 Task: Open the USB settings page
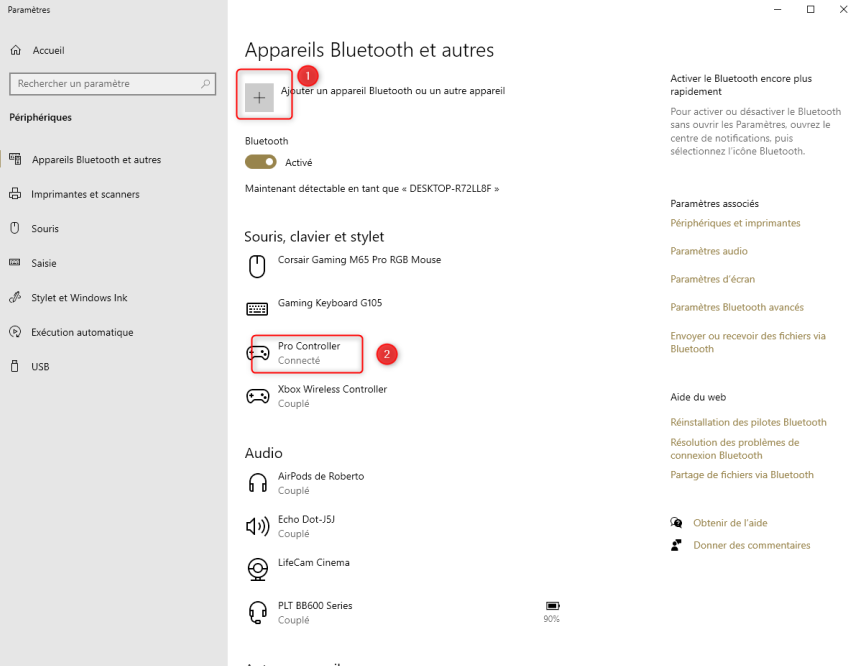(40, 367)
